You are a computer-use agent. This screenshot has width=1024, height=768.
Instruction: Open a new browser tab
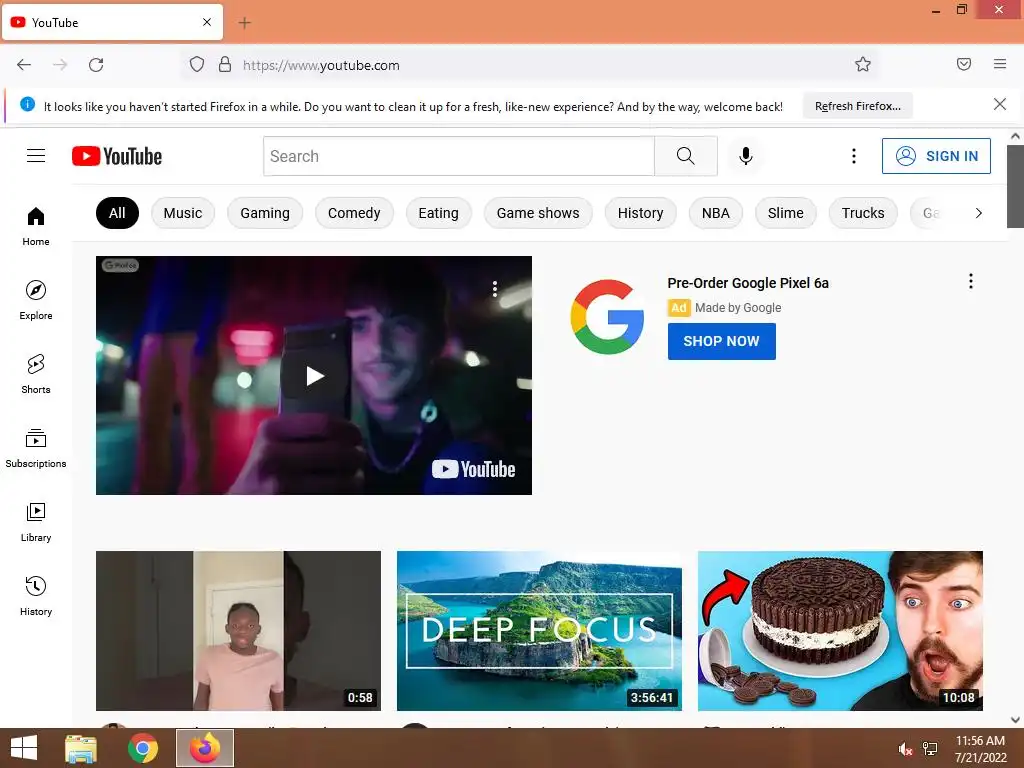(244, 23)
